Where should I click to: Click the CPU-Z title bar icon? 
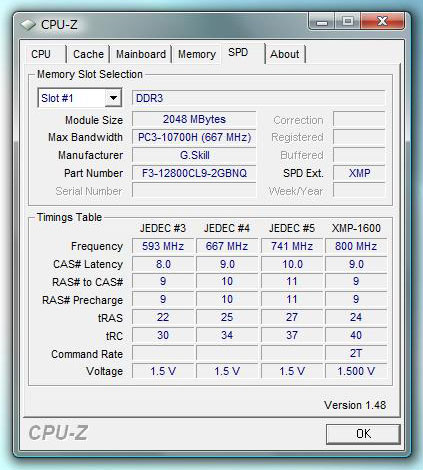point(28,25)
